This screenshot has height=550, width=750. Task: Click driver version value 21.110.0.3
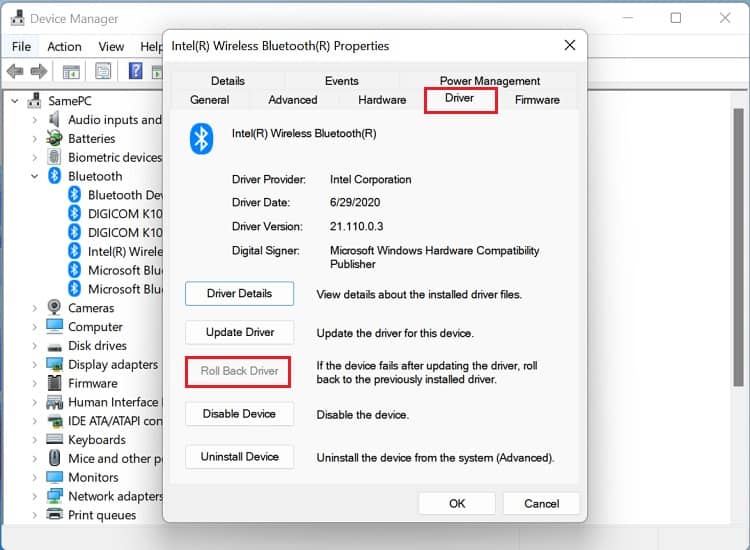[x=356, y=226]
